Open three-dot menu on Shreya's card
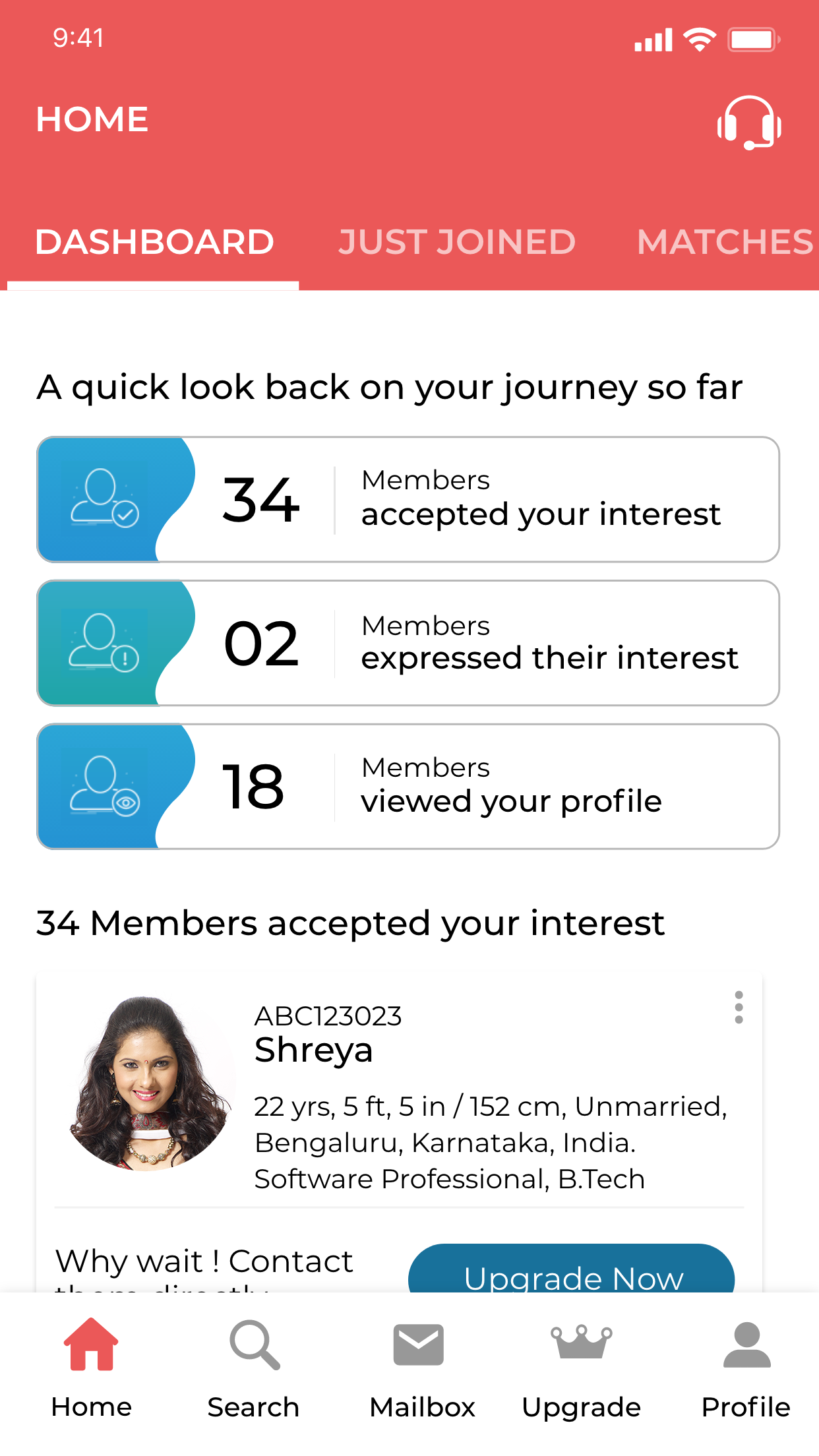The width and height of the screenshot is (819, 1456). coord(739,1008)
